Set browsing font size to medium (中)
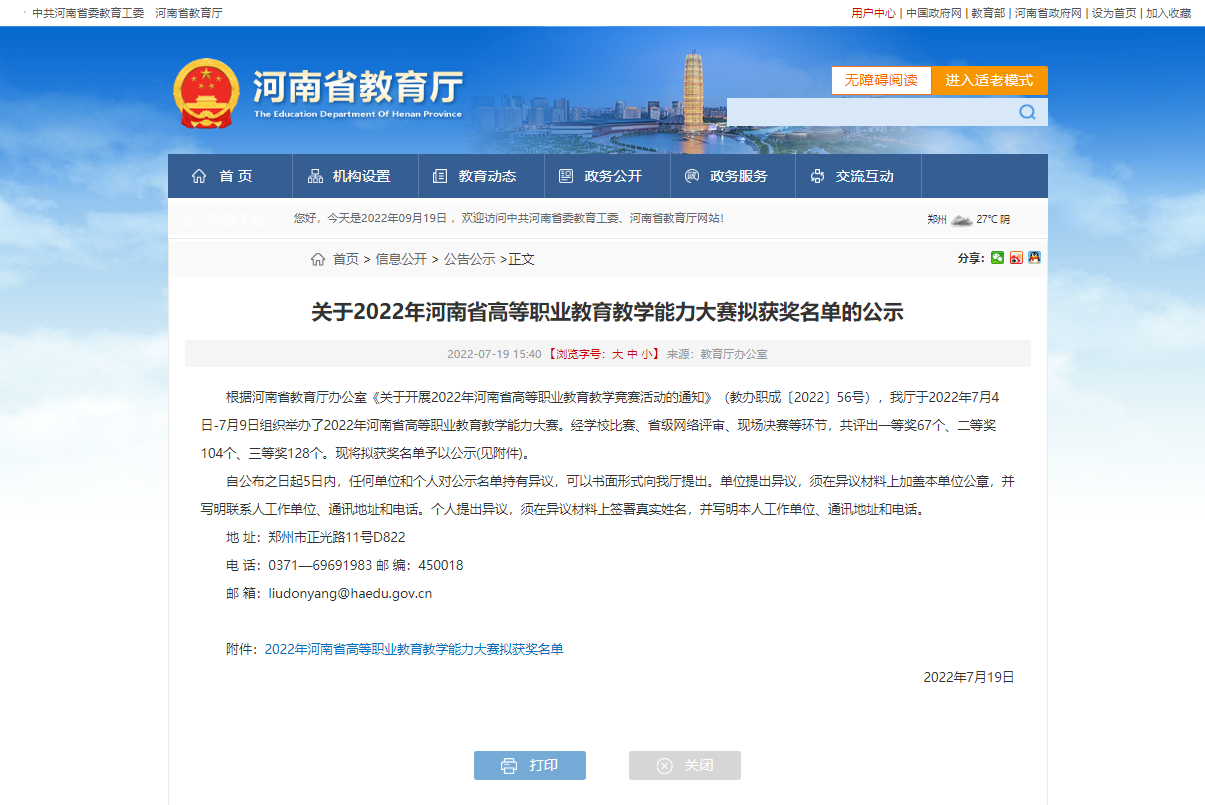This screenshot has height=805, width=1205. 632,354
